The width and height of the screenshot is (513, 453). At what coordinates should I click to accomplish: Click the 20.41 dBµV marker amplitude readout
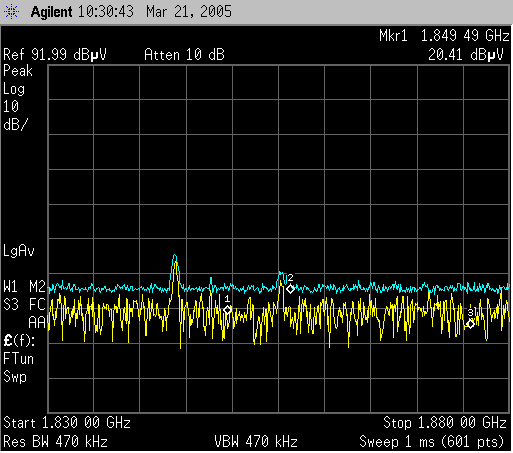coord(465,55)
